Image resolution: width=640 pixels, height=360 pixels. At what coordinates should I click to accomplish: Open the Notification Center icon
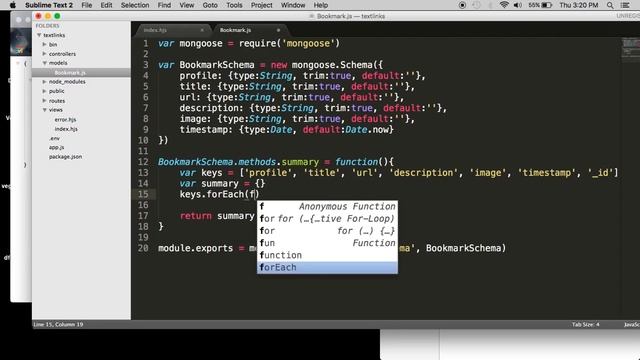pos(625,5)
